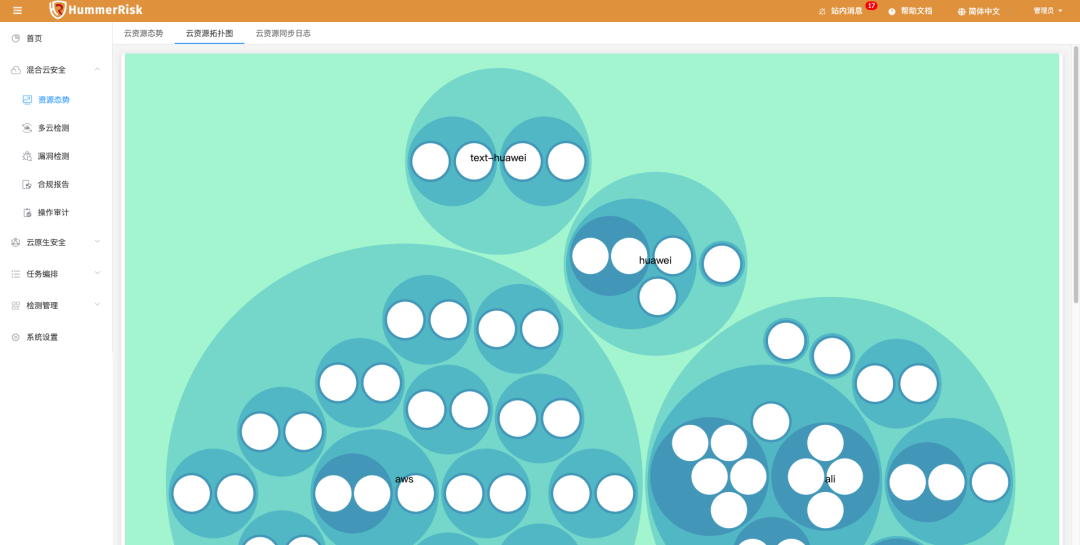This screenshot has height=545, width=1080.
Task: Click the aws circle label
Action: [x=404, y=479]
